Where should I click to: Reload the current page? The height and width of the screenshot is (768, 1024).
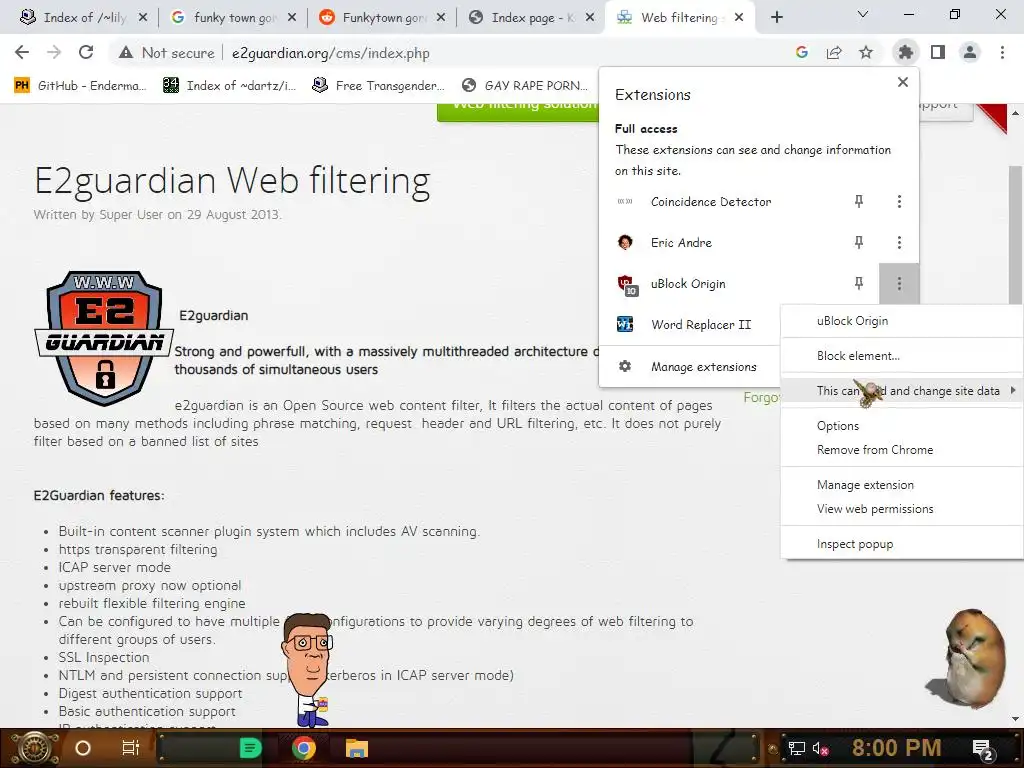(x=86, y=52)
